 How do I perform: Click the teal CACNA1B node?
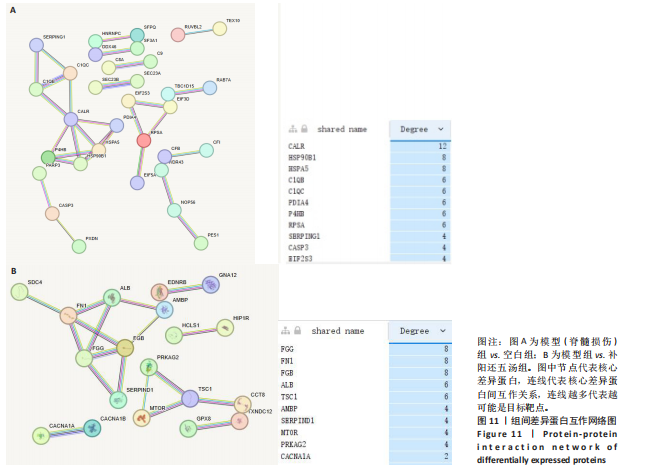coord(93,429)
